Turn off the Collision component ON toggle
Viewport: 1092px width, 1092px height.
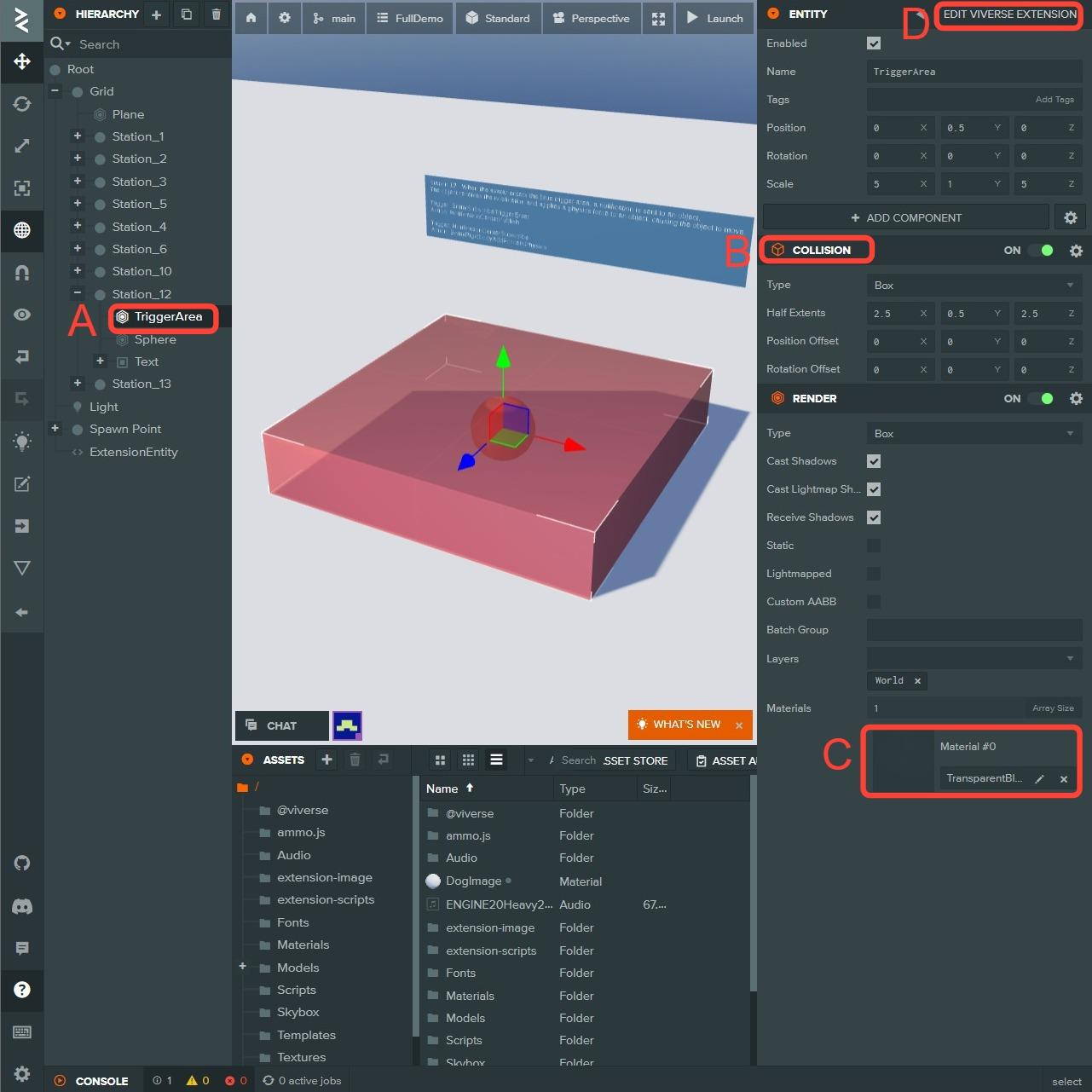[1041, 251]
